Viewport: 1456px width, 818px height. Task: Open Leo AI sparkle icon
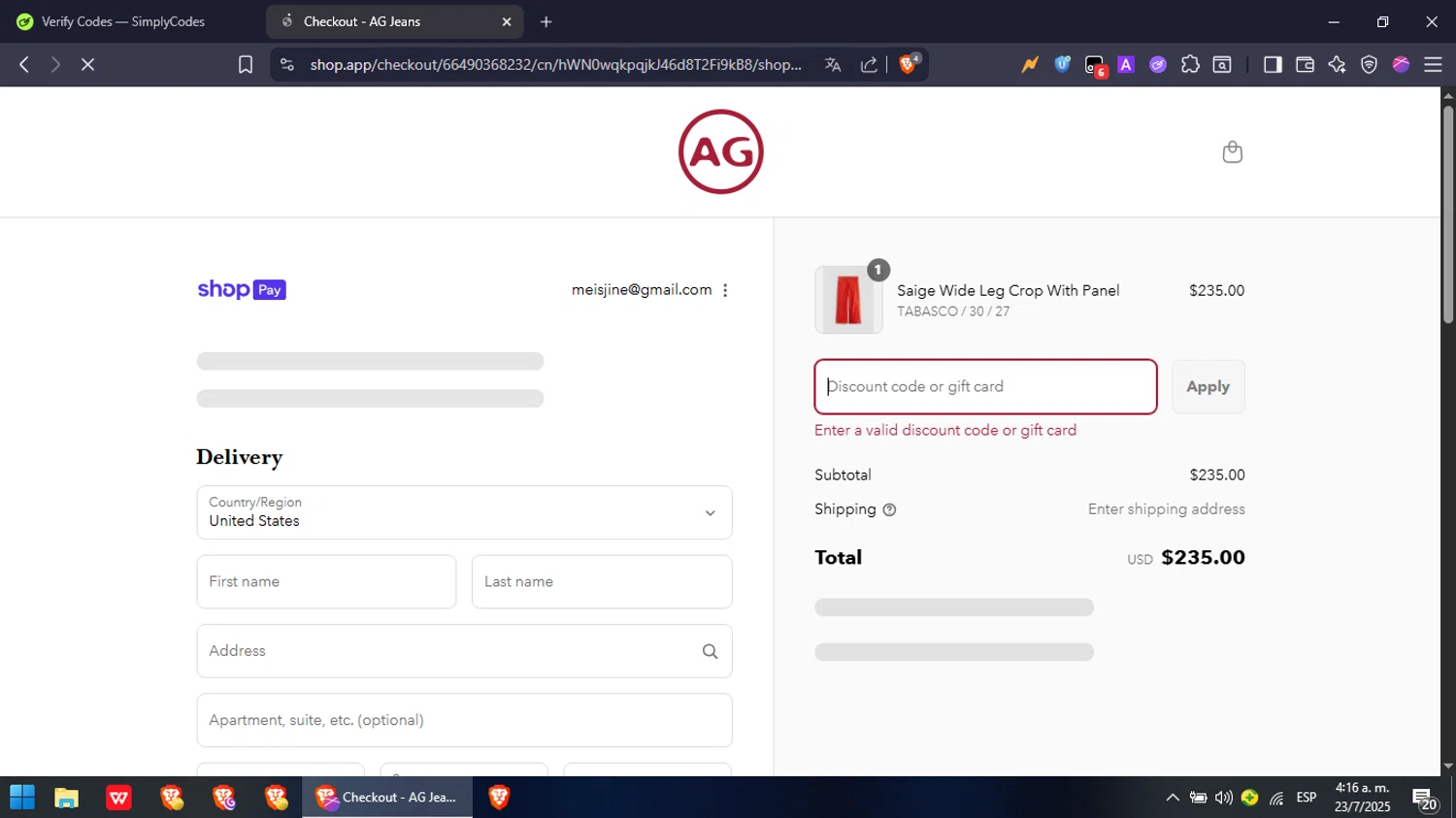click(1337, 64)
